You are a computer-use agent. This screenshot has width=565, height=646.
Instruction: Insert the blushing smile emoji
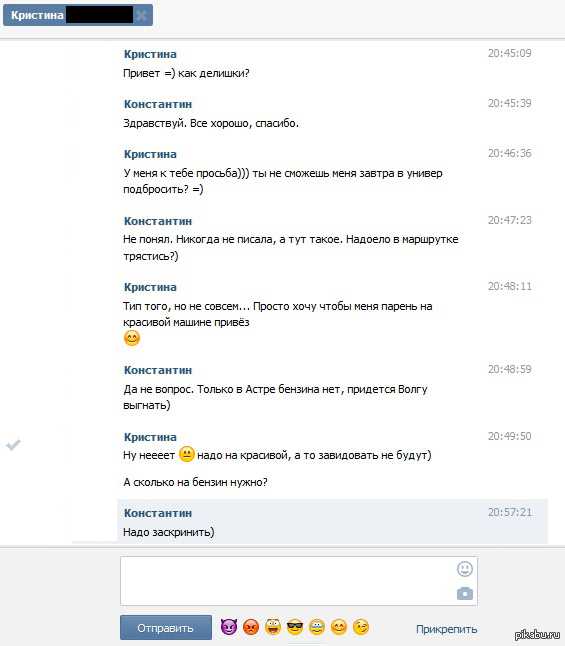[x=339, y=627]
